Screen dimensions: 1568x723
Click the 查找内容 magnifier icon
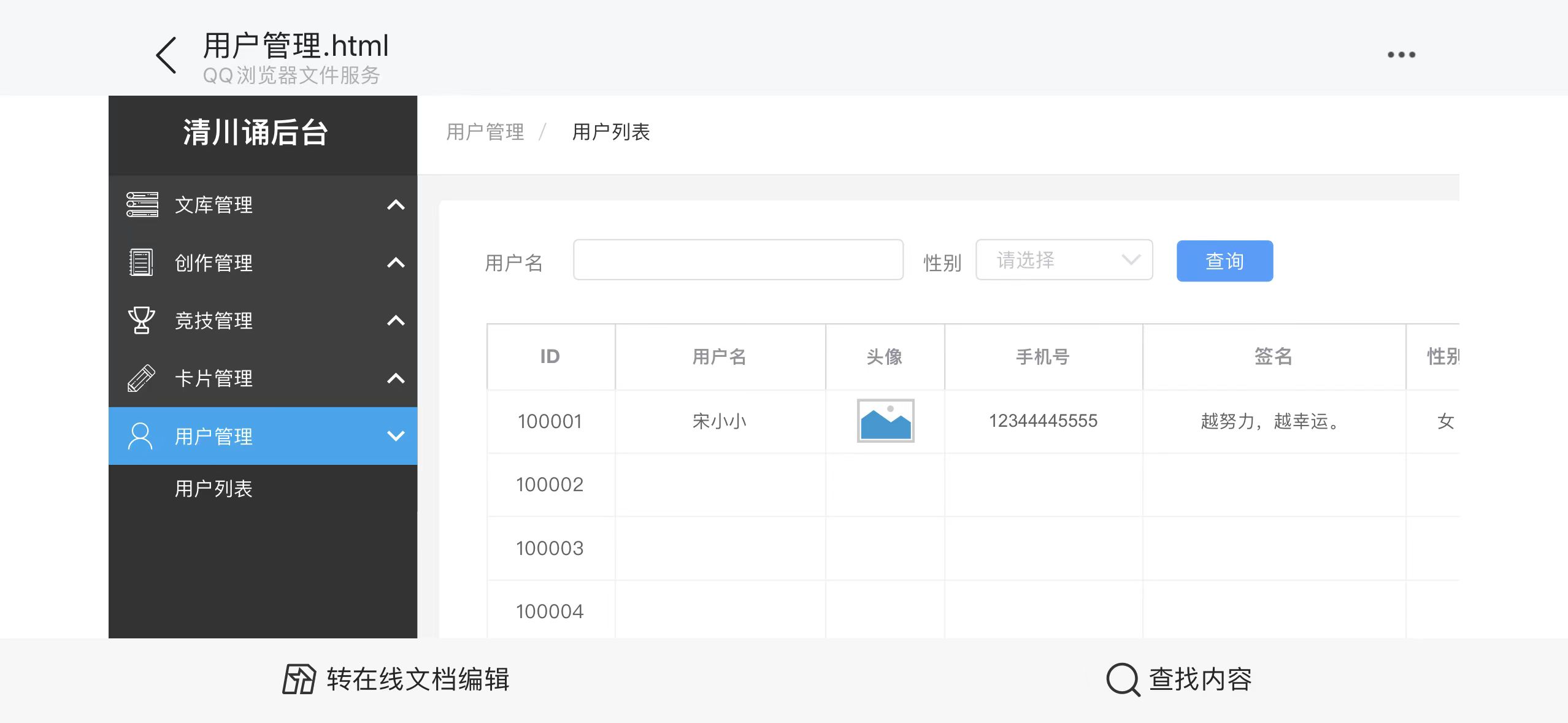[x=1123, y=679]
